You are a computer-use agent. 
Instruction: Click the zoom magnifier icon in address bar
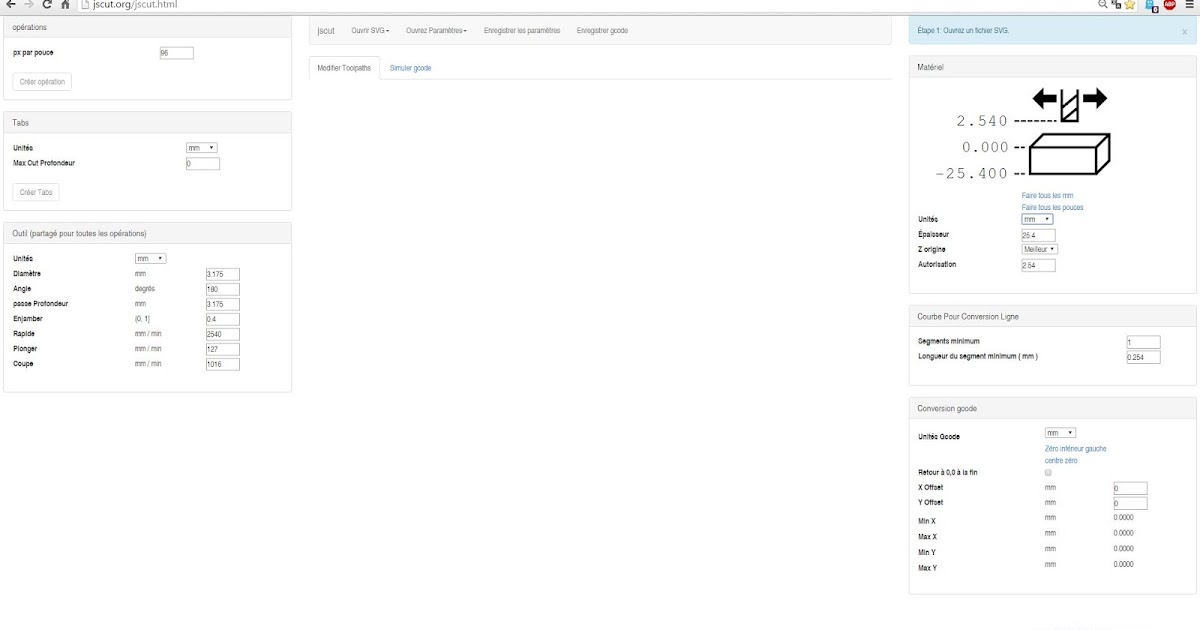[1103, 4]
